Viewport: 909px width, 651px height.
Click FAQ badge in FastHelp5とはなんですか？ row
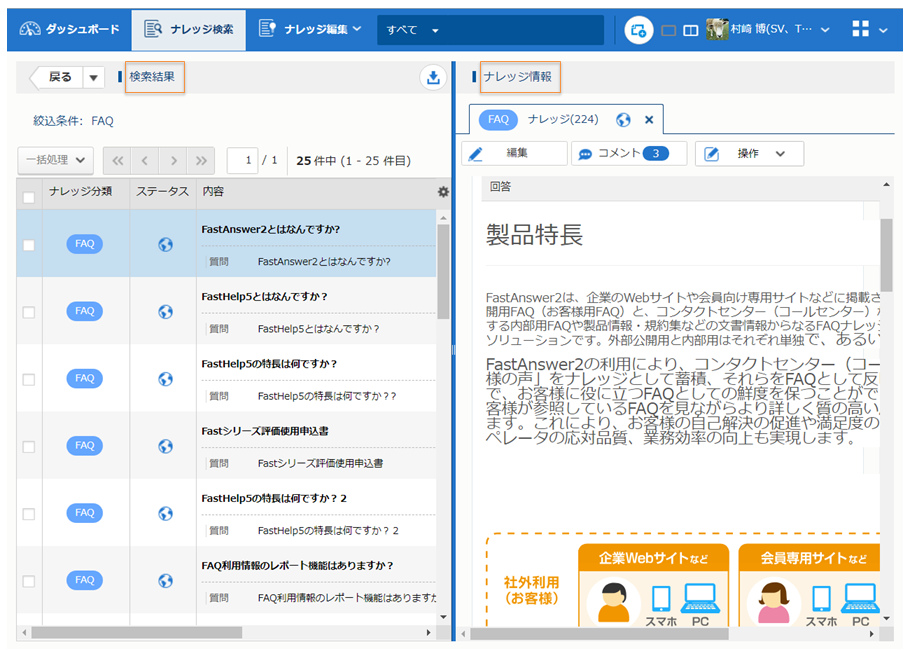pos(85,311)
